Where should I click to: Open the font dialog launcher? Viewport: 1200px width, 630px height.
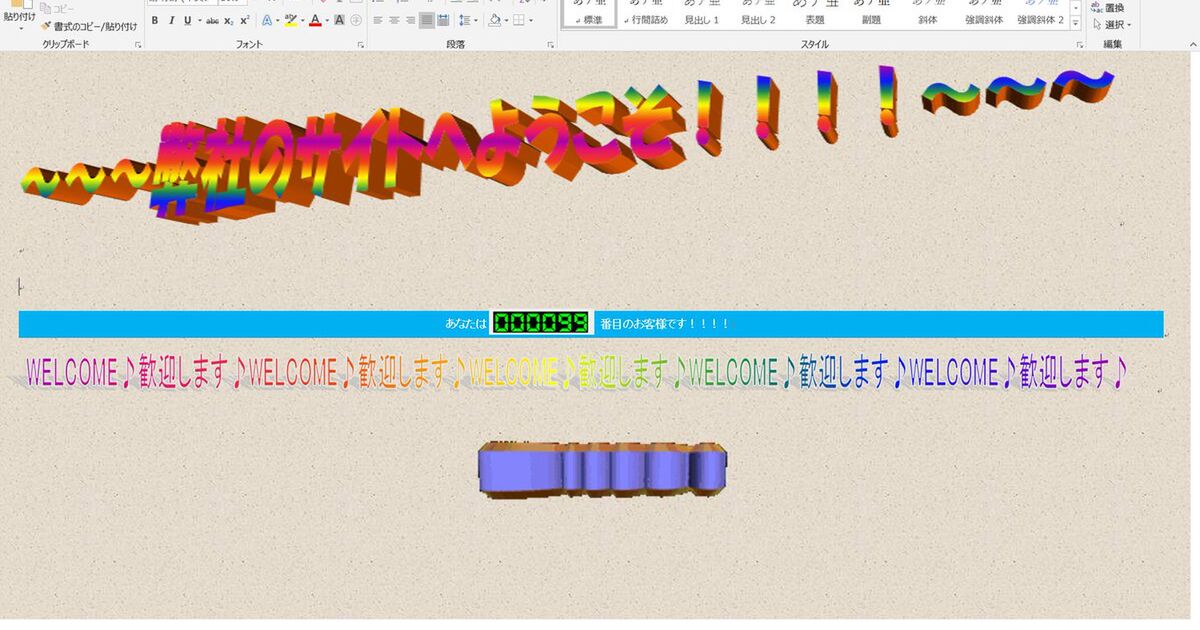pyautogui.click(x=360, y=45)
